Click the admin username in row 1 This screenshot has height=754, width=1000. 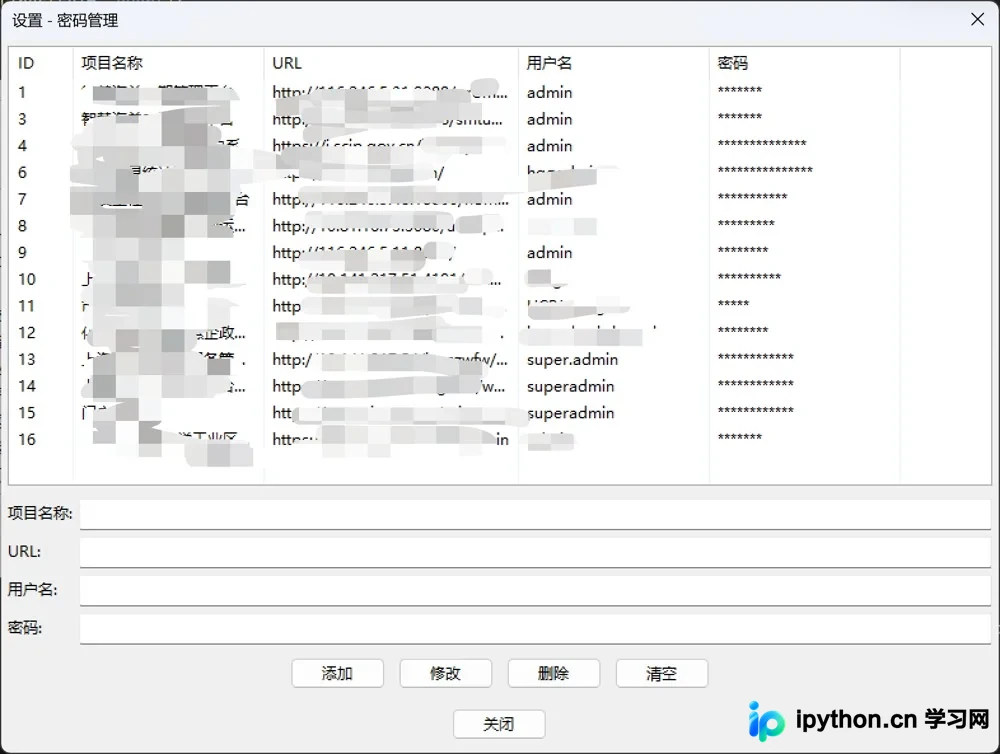pyautogui.click(x=549, y=93)
